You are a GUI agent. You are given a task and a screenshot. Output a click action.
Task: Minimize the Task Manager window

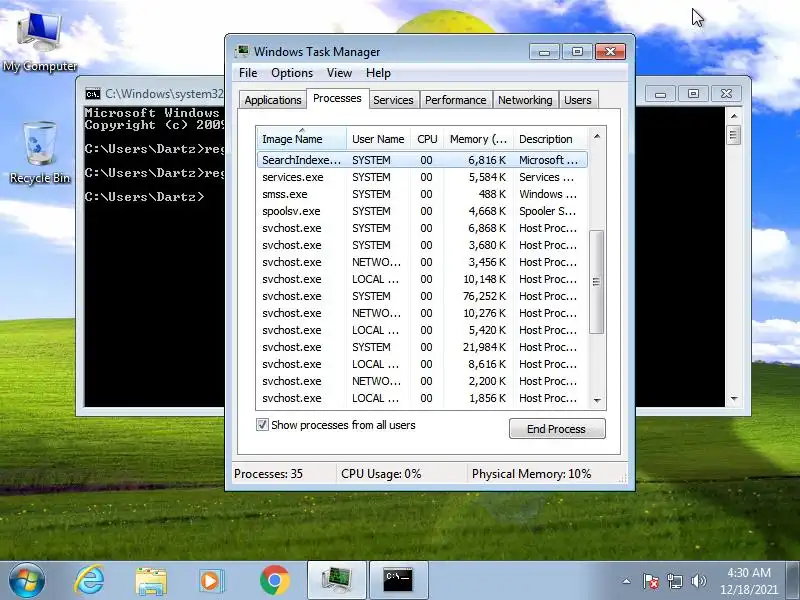[x=544, y=52]
